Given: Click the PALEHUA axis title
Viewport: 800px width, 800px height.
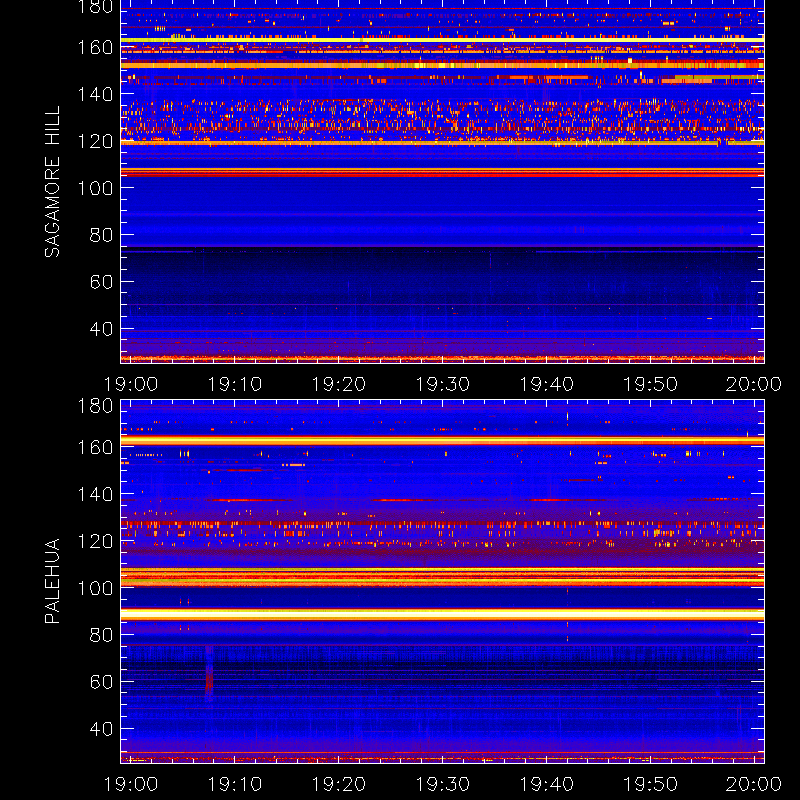Looking at the screenshot, I should 52,581.
